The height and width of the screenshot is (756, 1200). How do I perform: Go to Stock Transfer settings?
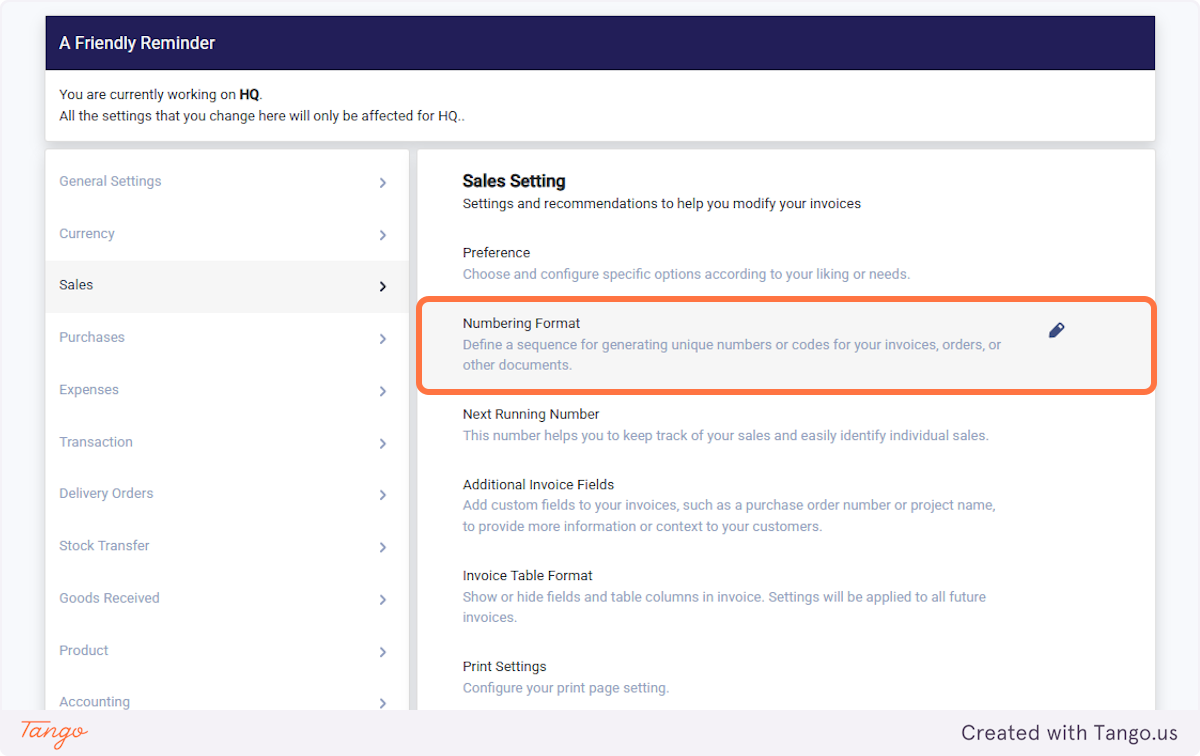coord(227,546)
